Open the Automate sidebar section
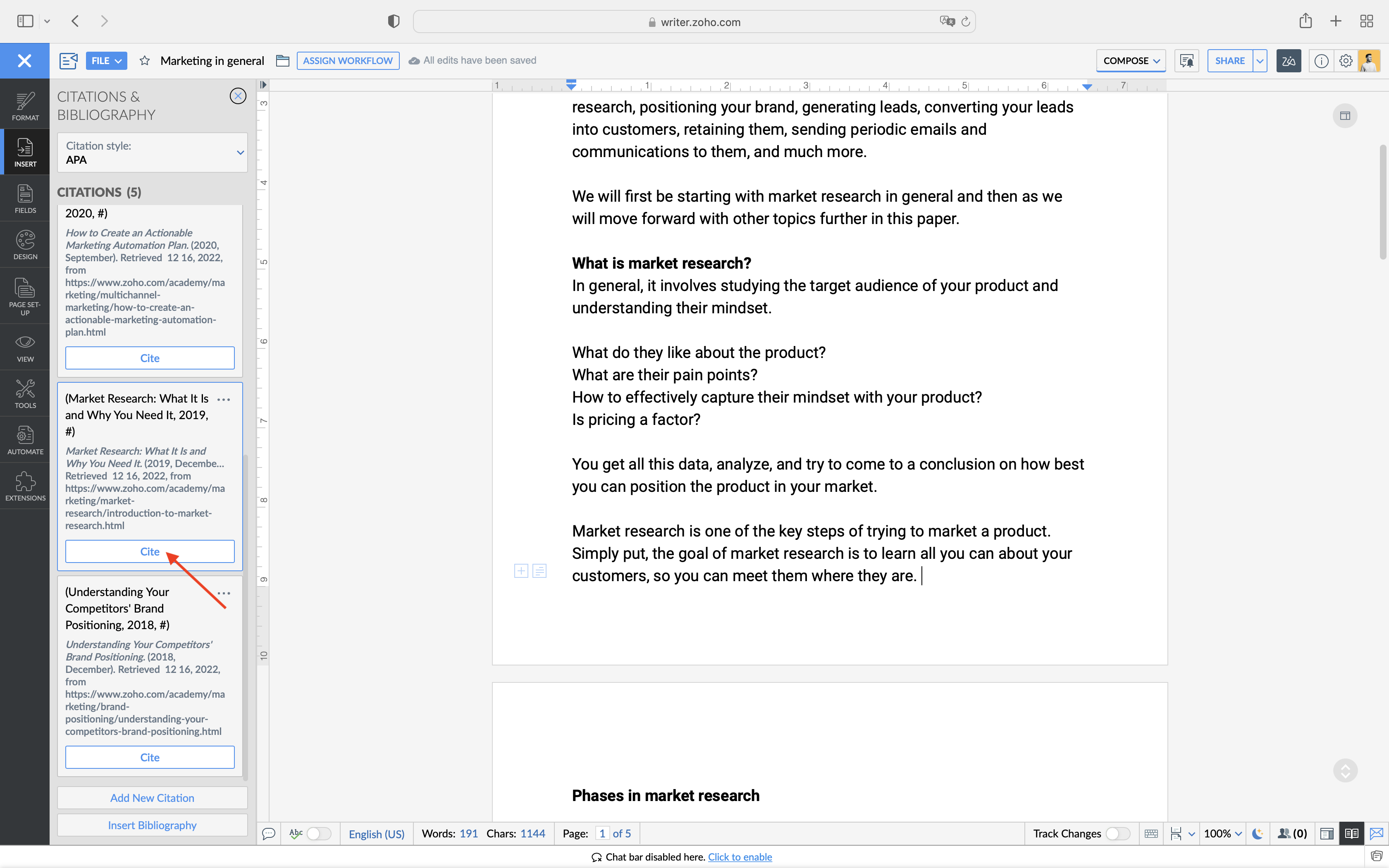The image size is (1389, 868). tap(25, 440)
